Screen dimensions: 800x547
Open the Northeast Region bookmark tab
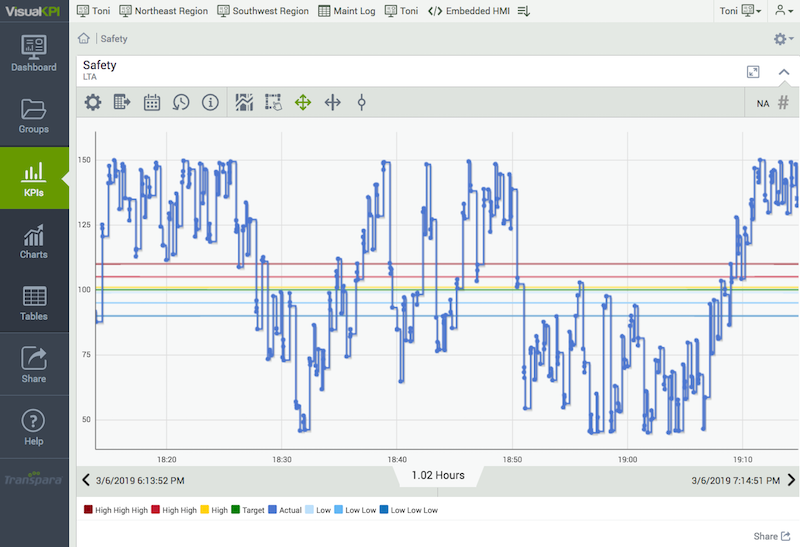click(164, 10)
